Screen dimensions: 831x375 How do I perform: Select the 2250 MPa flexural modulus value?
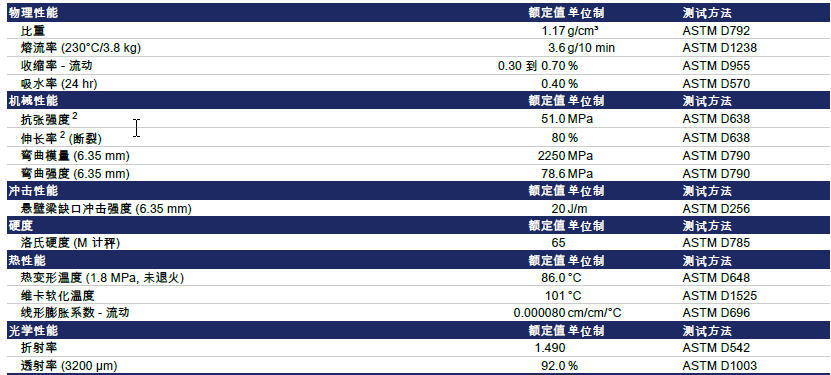coord(565,156)
